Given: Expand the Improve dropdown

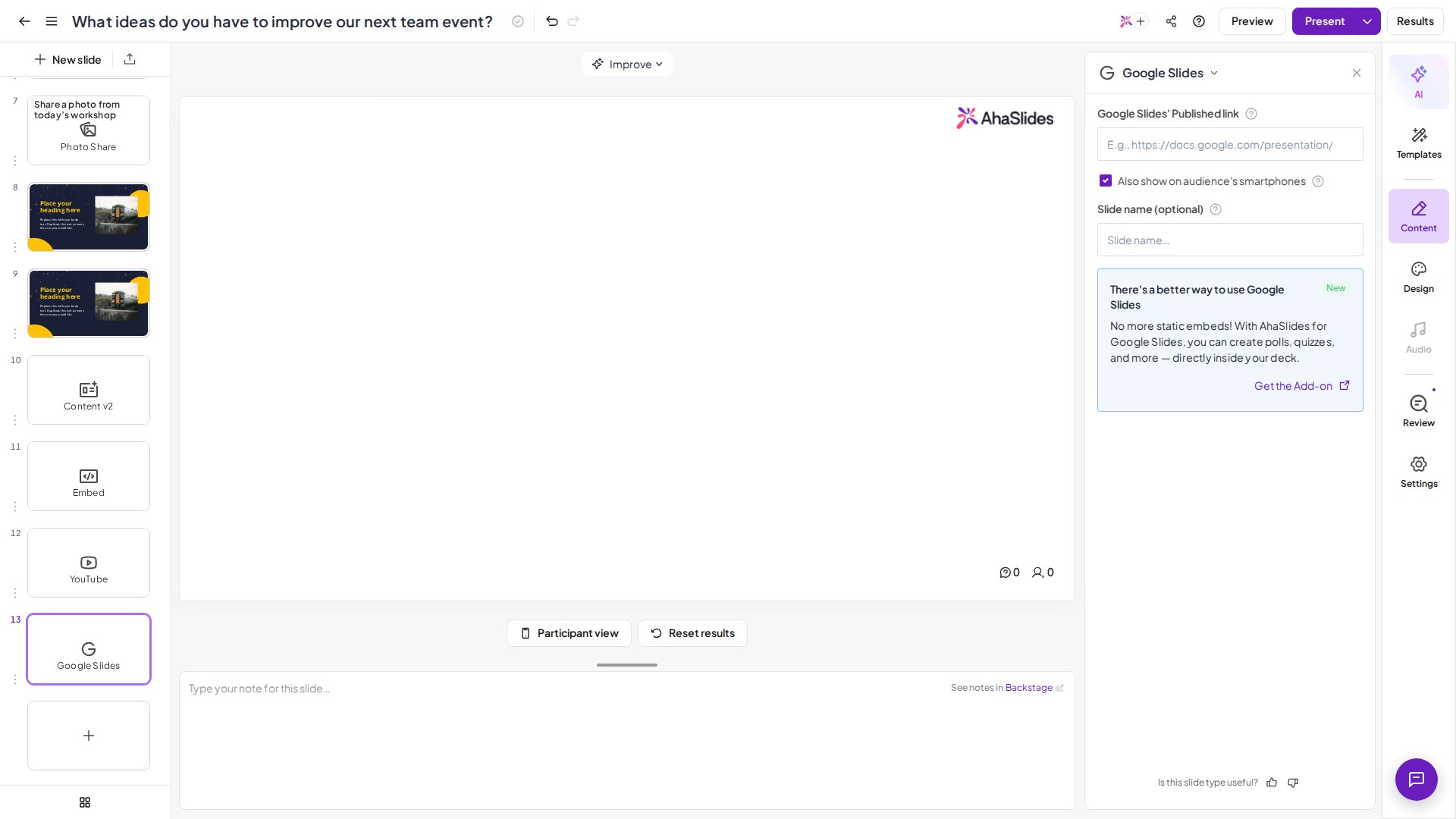Looking at the screenshot, I should point(627,64).
